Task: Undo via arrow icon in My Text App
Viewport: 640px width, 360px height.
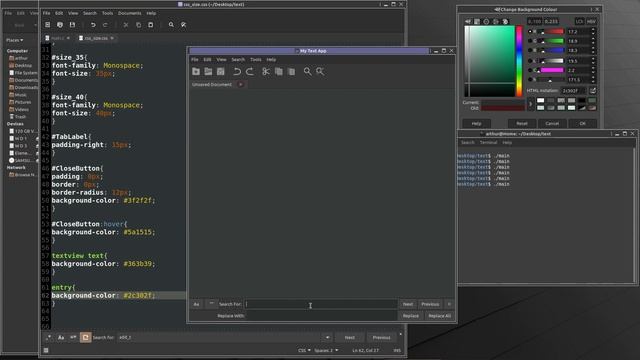Action: click(237, 71)
